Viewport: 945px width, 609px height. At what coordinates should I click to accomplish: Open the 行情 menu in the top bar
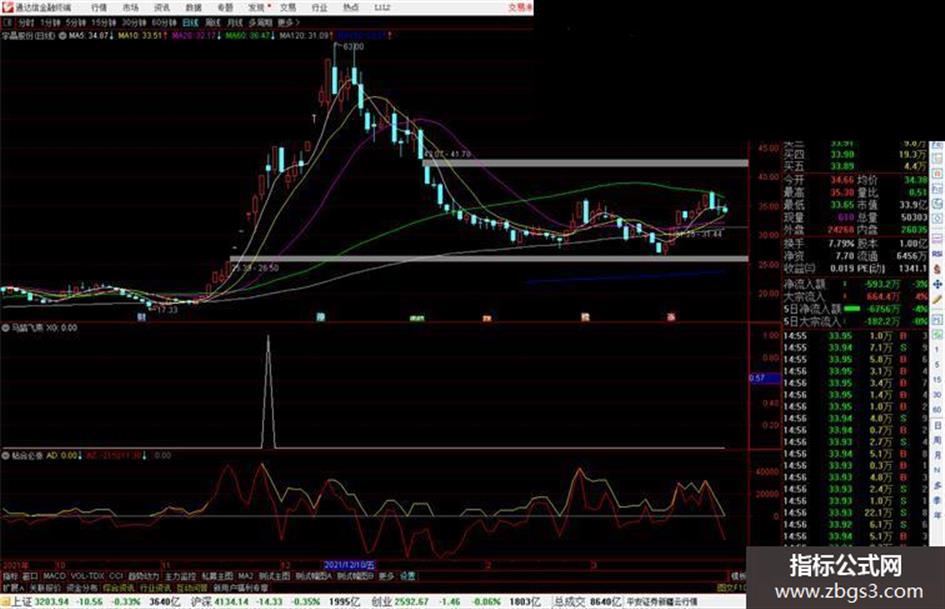tap(99, 7)
